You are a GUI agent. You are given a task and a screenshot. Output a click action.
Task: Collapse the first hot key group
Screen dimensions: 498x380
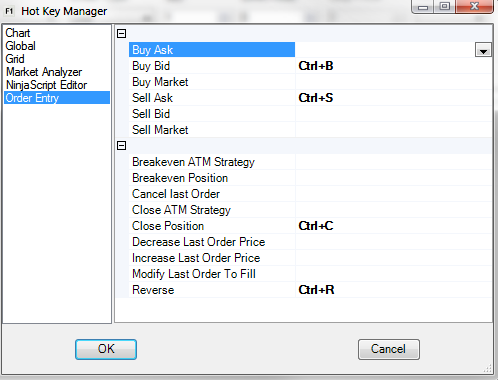point(122,33)
